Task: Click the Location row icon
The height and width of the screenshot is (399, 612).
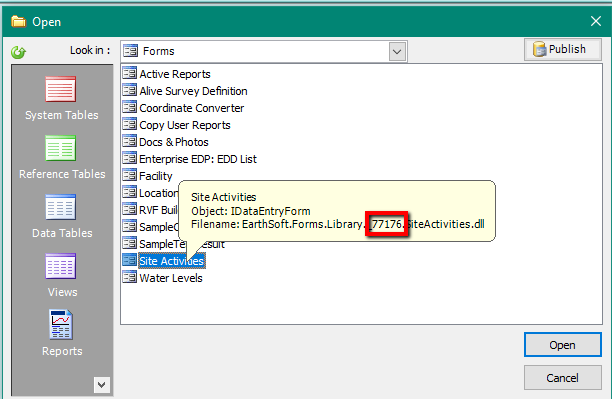Action: pyautogui.click(x=130, y=192)
